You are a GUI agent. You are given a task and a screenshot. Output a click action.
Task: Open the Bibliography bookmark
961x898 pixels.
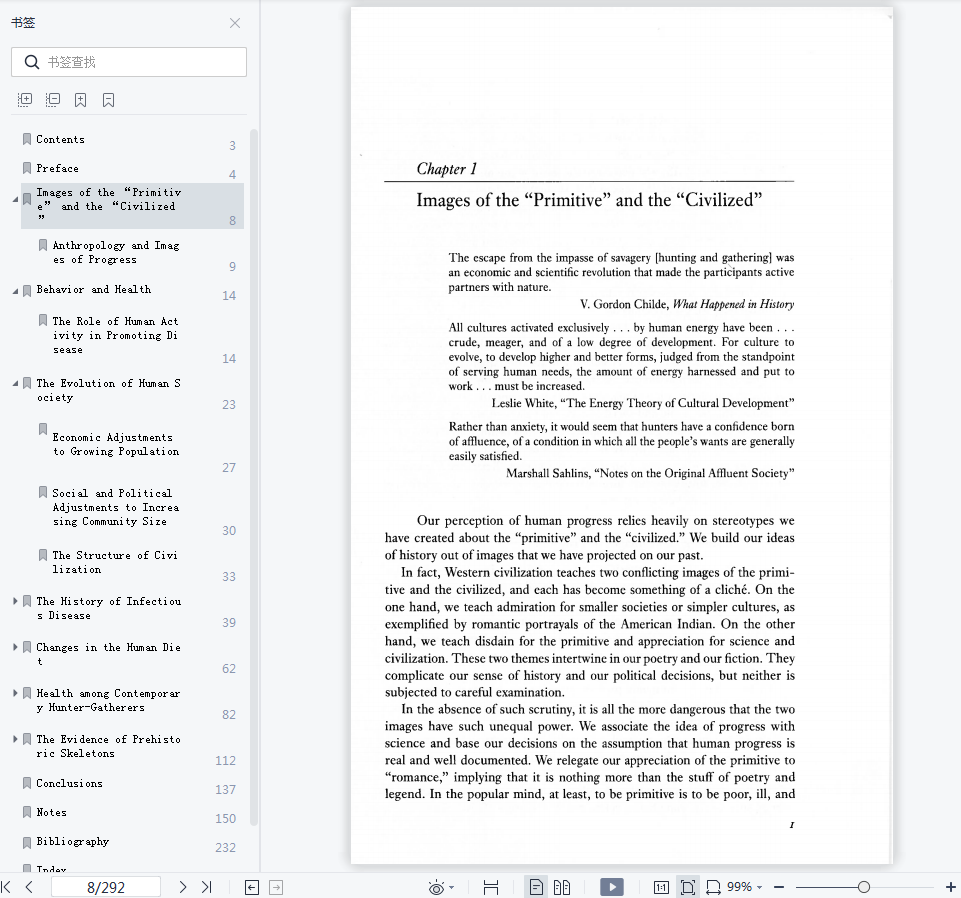(72, 842)
